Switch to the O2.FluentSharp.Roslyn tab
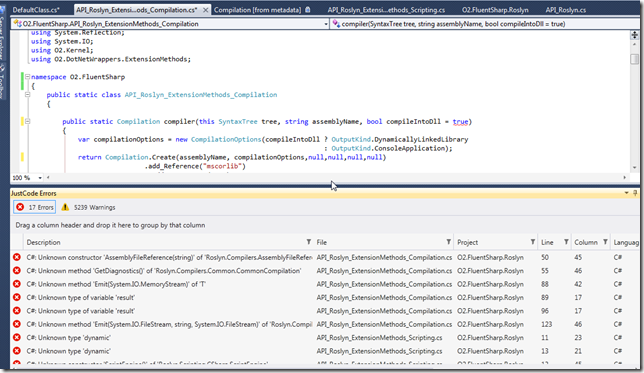 495,9
